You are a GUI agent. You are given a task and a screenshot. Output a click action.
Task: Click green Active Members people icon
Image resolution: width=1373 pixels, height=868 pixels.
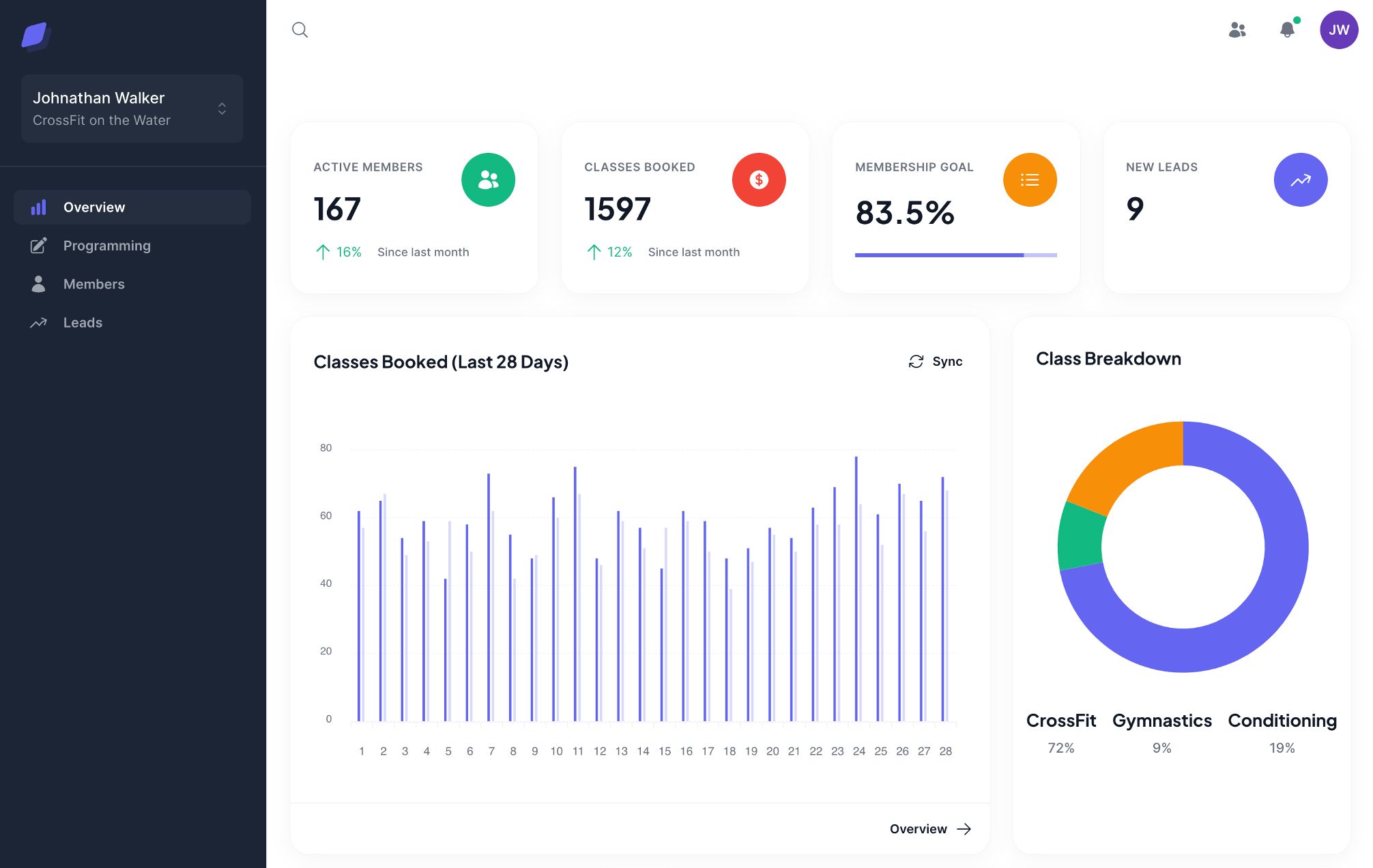pyautogui.click(x=488, y=179)
